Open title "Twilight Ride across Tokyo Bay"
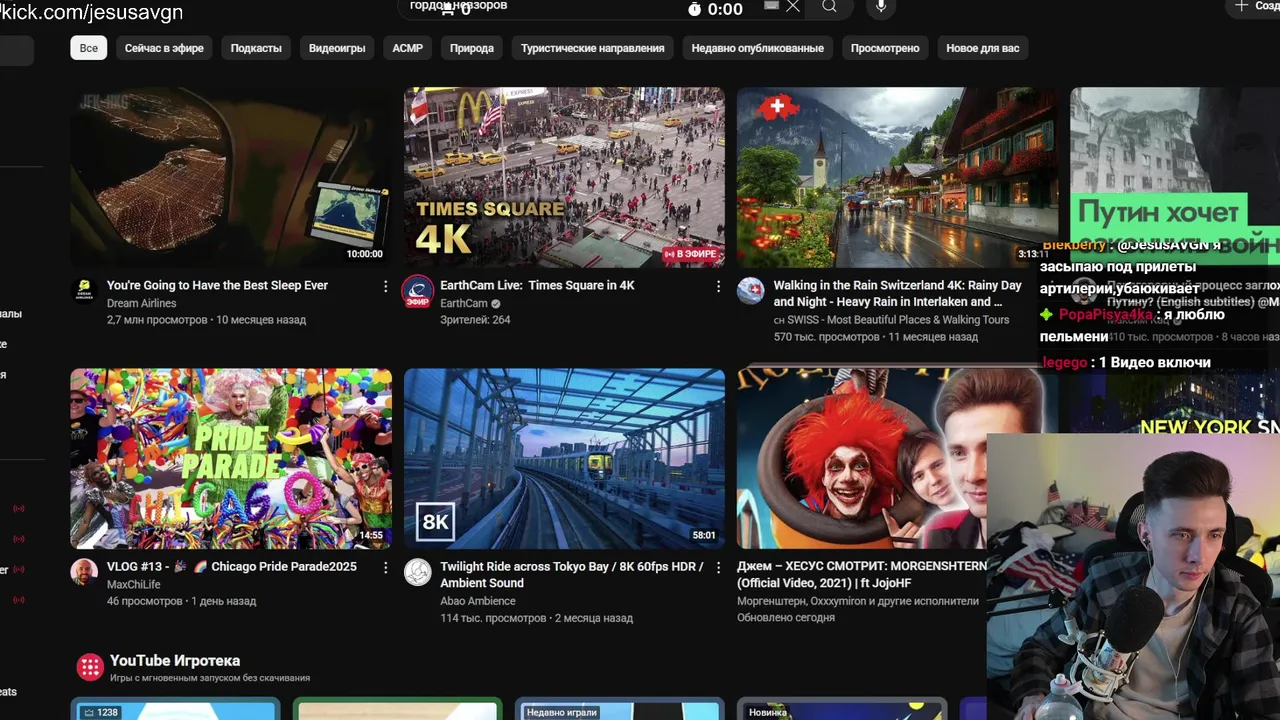 [x=571, y=574]
